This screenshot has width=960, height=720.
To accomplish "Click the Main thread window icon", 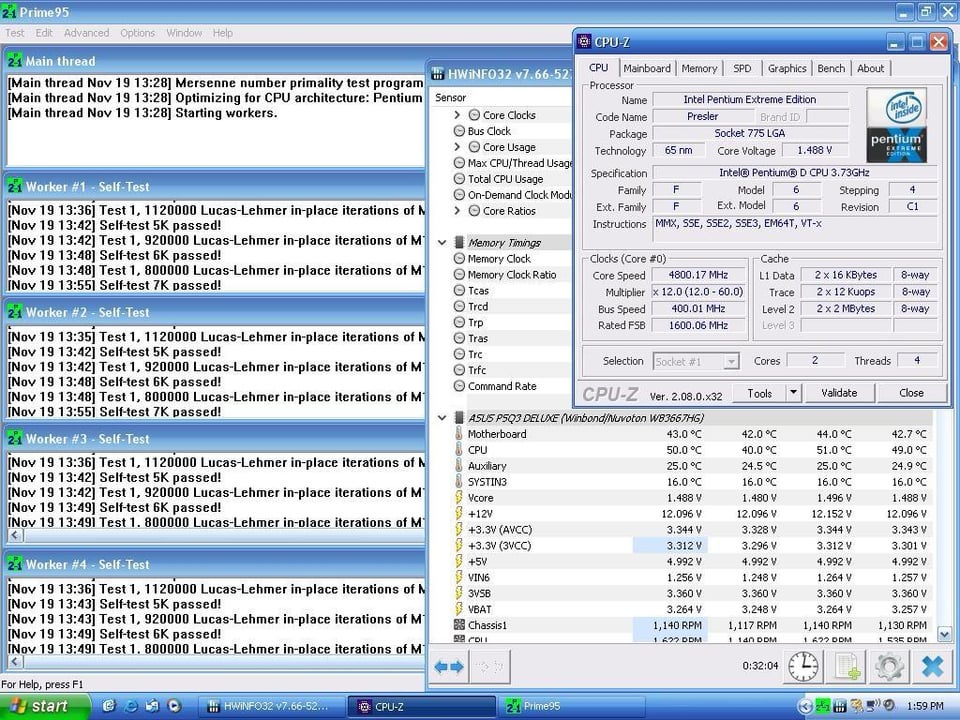I will tap(15, 61).
